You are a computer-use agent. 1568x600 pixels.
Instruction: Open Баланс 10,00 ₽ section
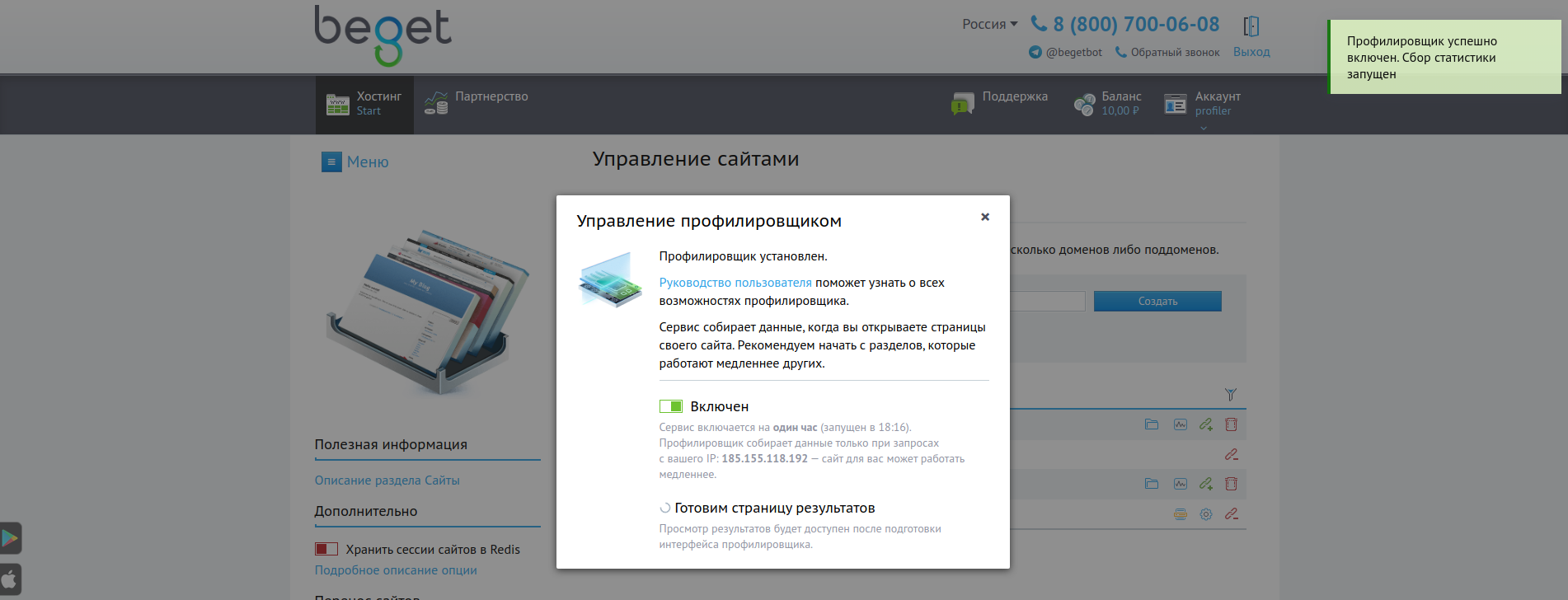[x=1107, y=103]
